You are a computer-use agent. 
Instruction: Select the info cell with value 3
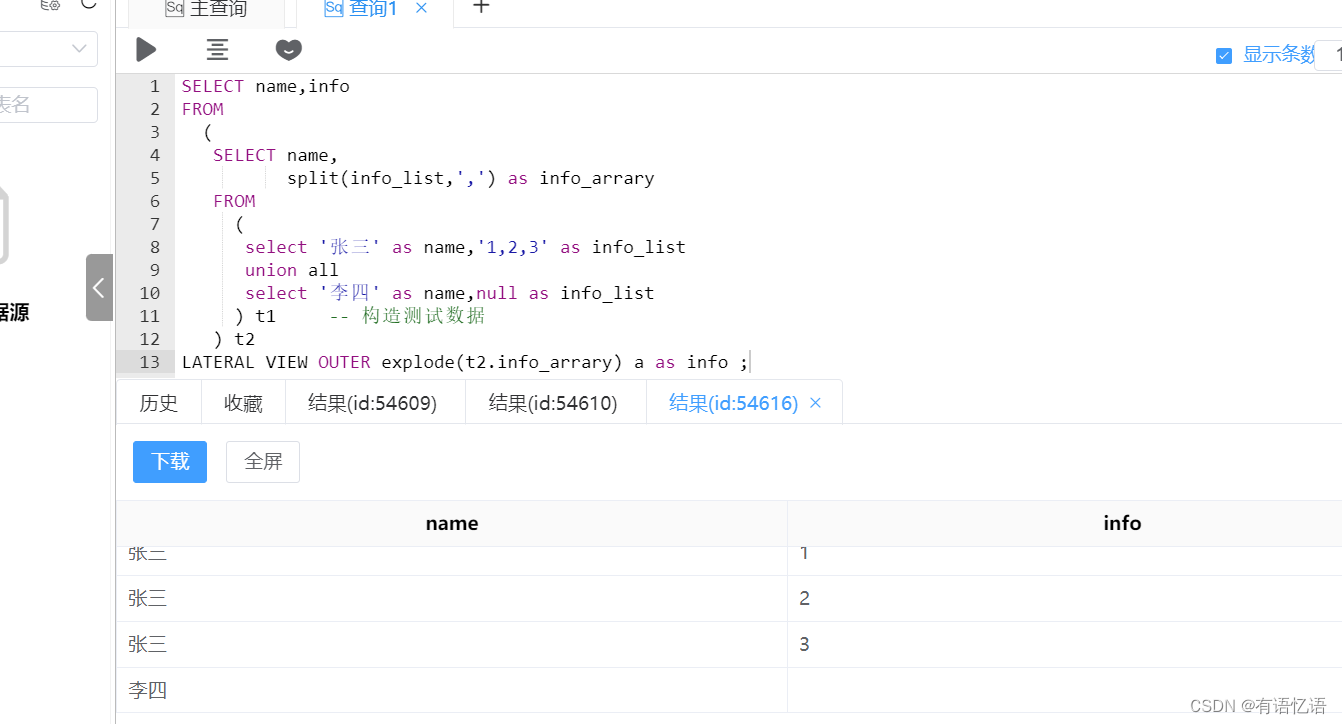1065,644
